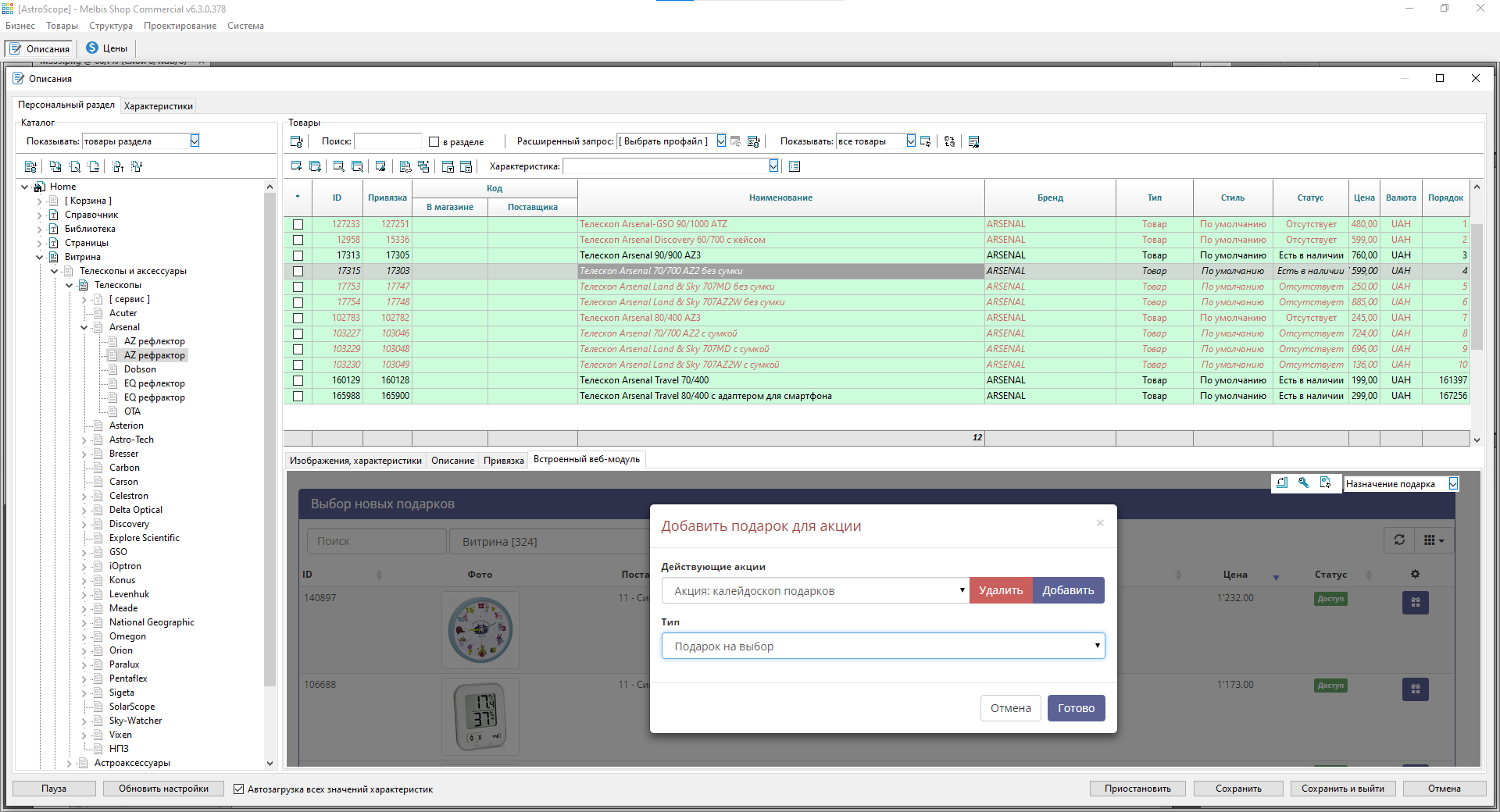
Task: Check the row for Телескоп Arsenal 80/400 AZ3
Action: (298, 318)
